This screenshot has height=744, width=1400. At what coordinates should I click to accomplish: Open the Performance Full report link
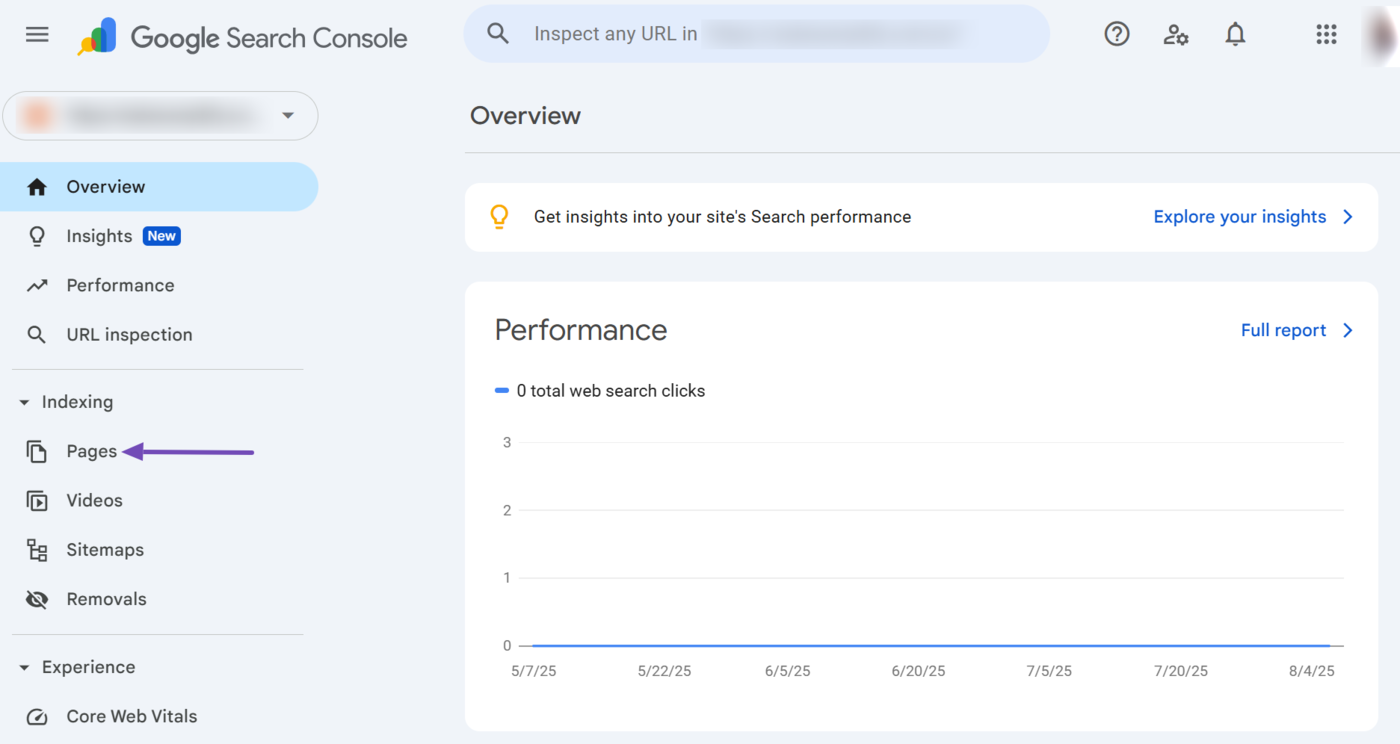click(1283, 330)
